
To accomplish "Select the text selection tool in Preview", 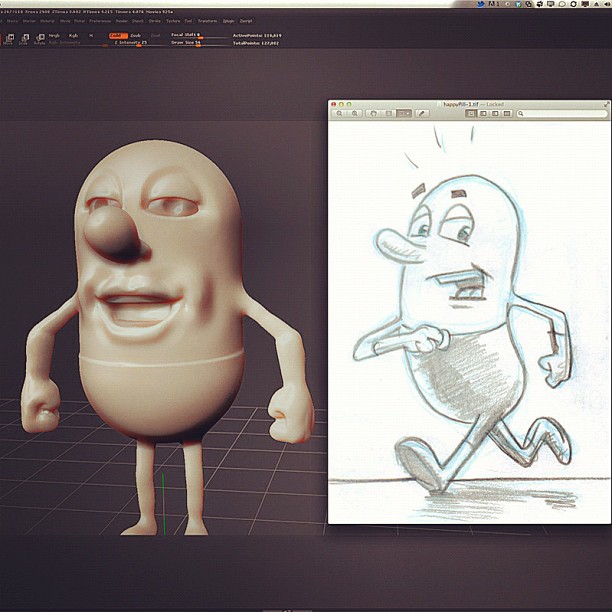I will pos(388,113).
